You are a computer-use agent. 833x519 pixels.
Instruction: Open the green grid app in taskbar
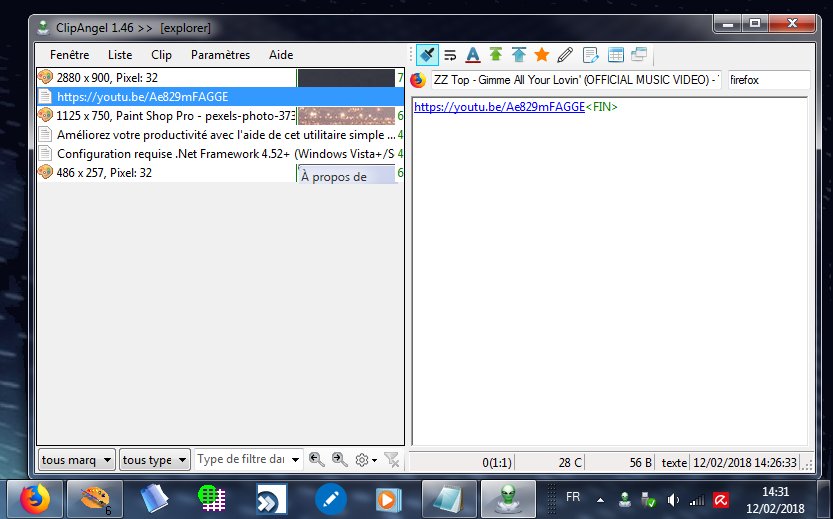pos(212,499)
